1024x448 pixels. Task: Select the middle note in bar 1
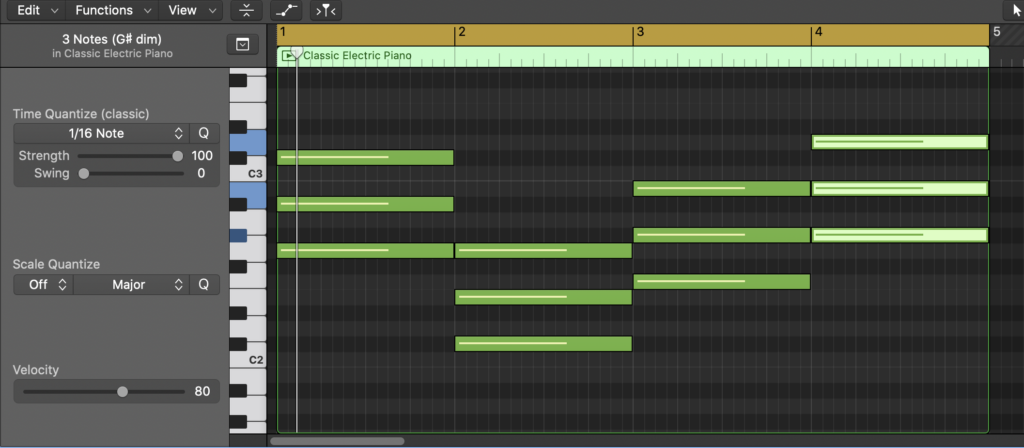click(365, 204)
